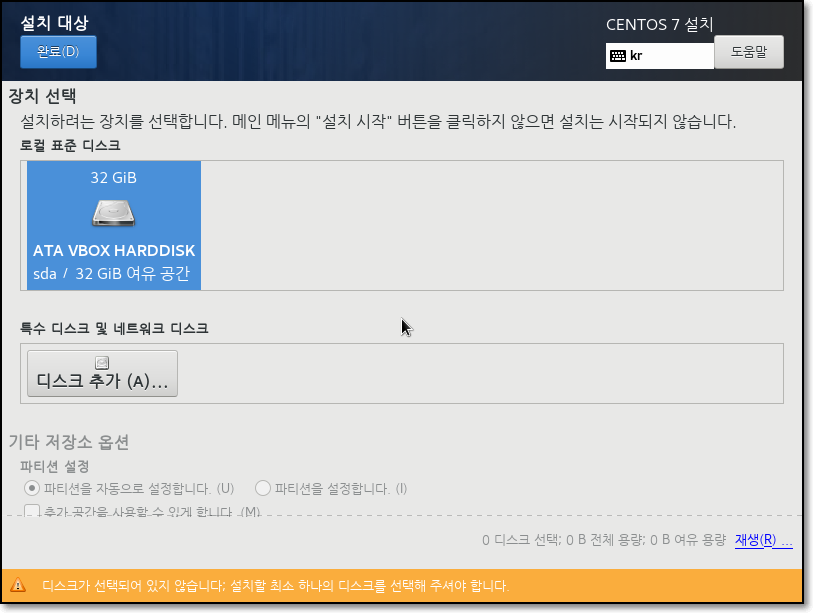Click small disk icon on 디스크 추가 button

pos(102,363)
